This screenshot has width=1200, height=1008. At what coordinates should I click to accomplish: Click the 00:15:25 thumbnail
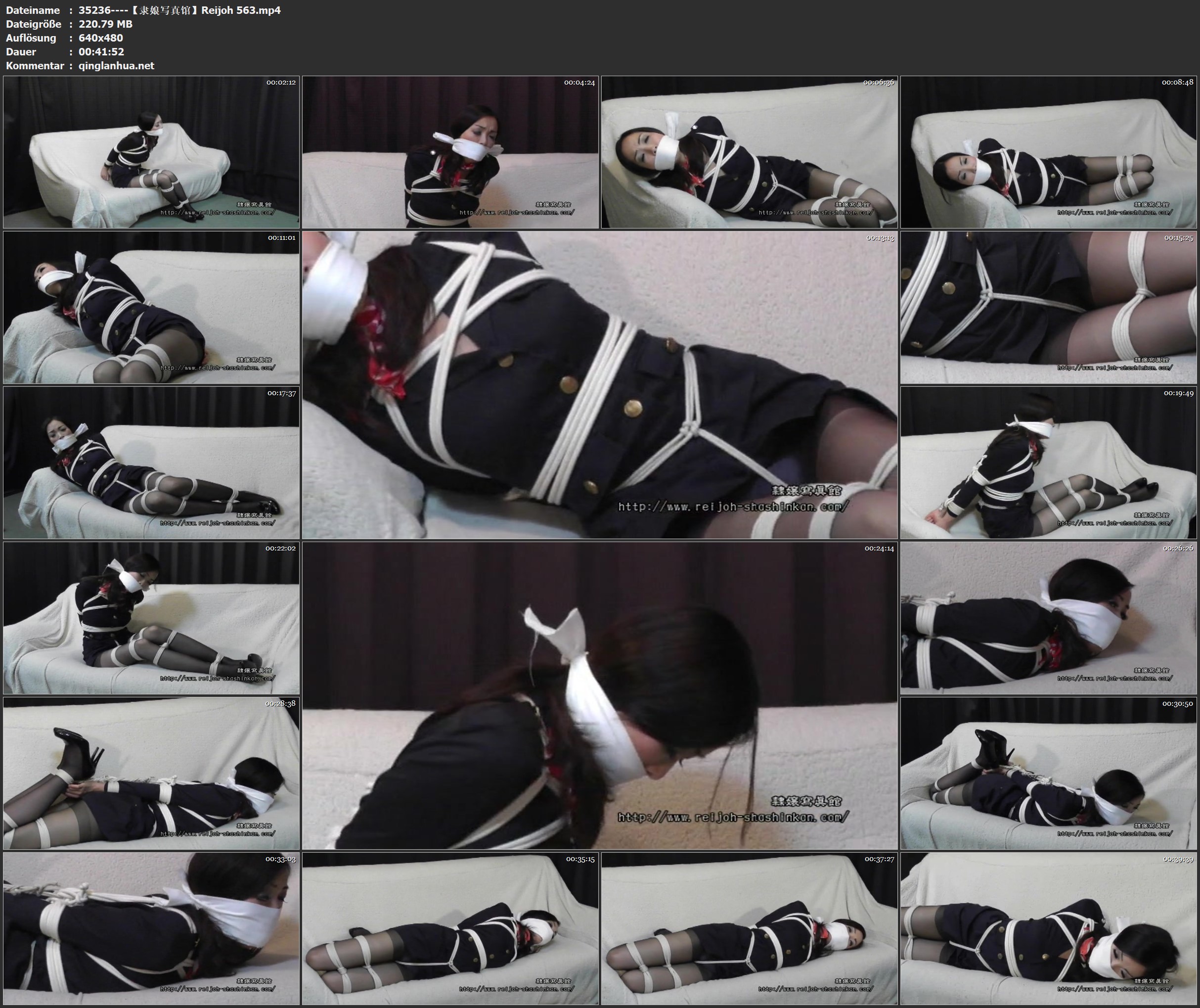[1049, 307]
